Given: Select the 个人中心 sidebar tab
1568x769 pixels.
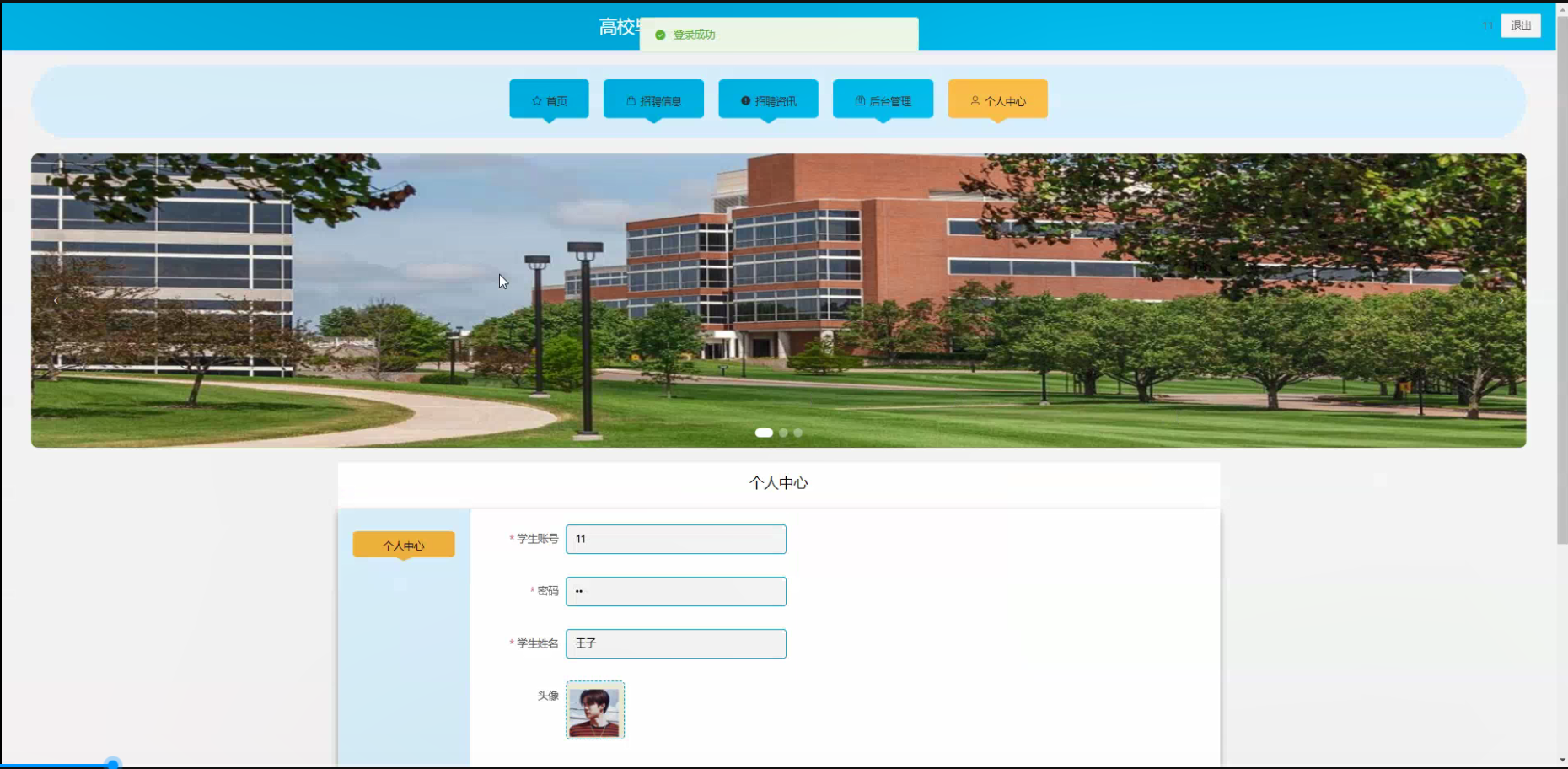Looking at the screenshot, I should [x=404, y=546].
